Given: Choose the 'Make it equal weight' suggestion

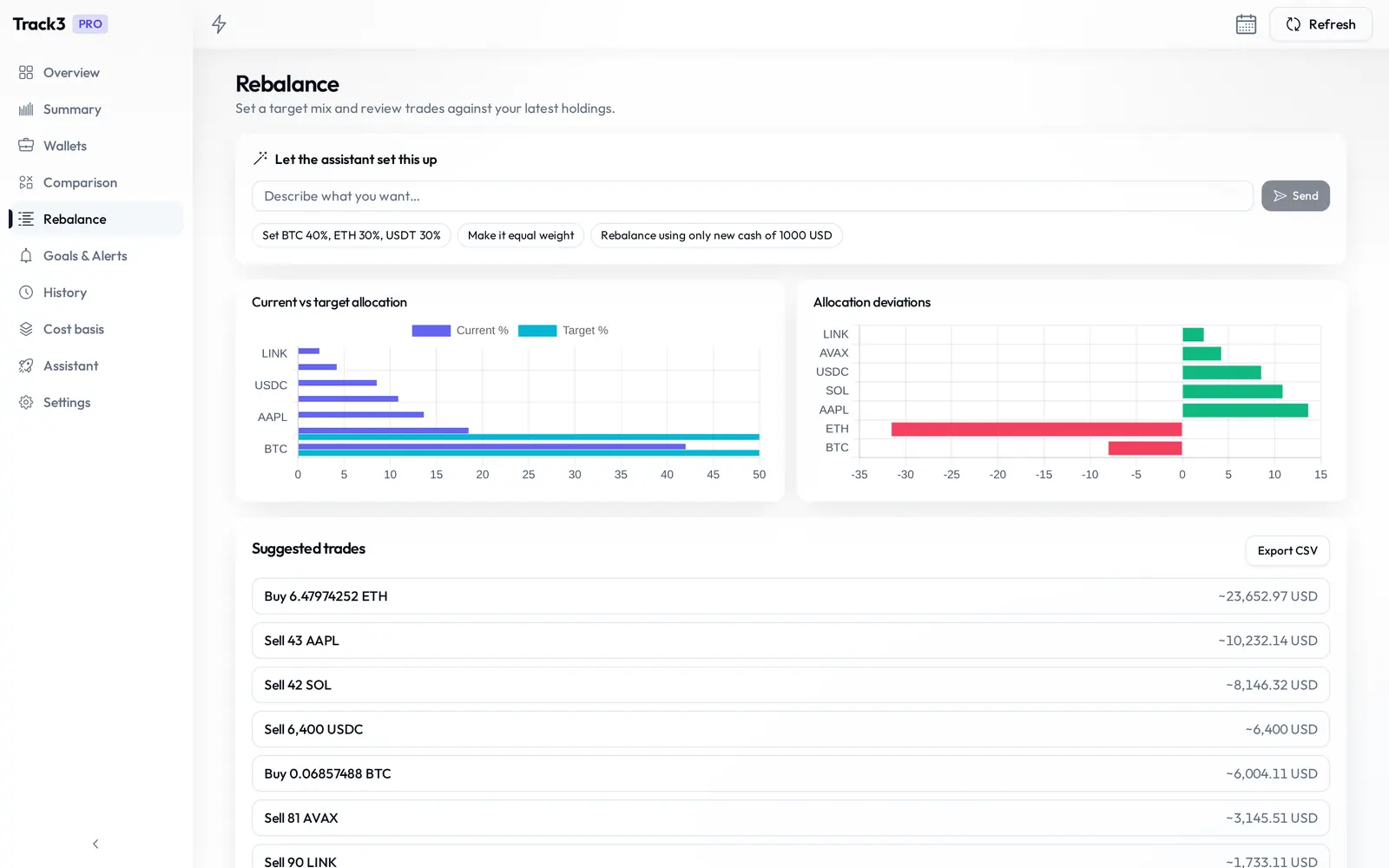Looking at the screenshot, I should (521, 235).
